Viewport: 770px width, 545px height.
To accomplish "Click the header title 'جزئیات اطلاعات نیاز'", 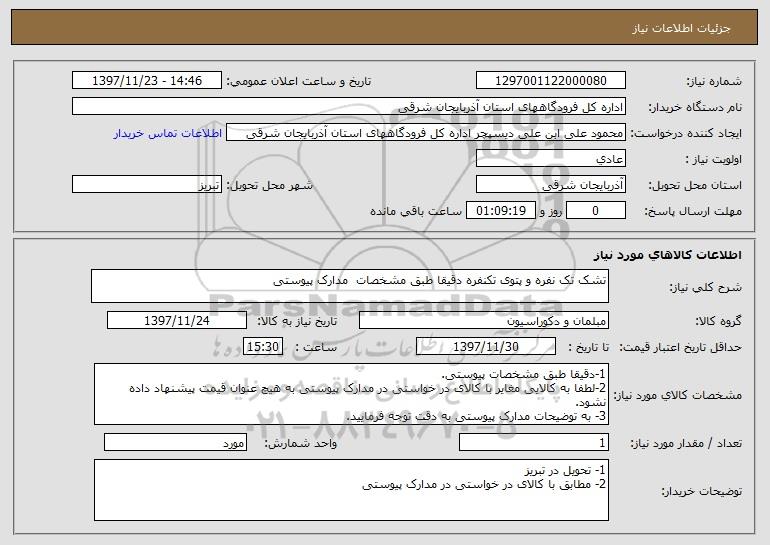I will tap(681, 28).
